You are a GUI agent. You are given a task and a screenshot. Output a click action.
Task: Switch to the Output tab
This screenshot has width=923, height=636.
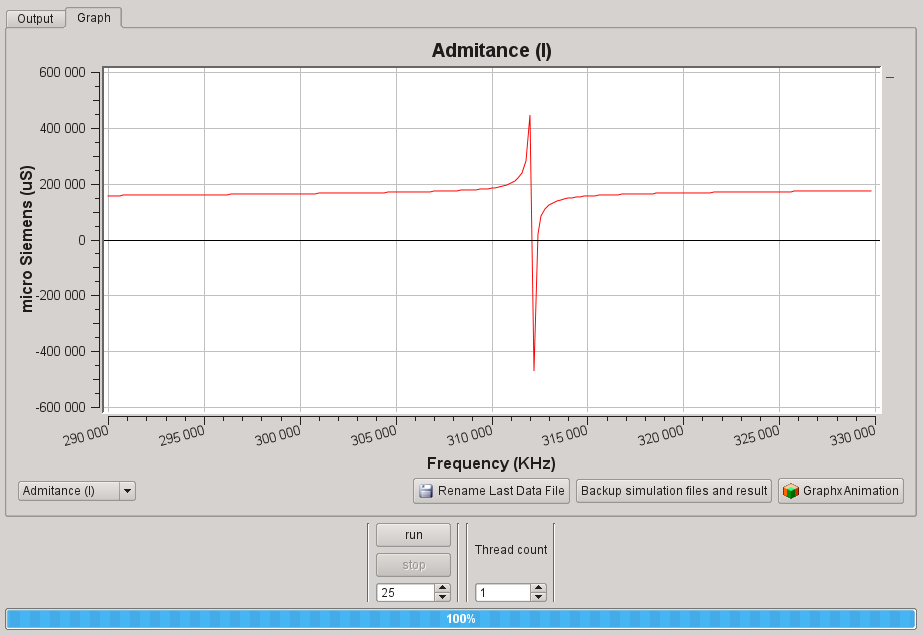point(35,19)
